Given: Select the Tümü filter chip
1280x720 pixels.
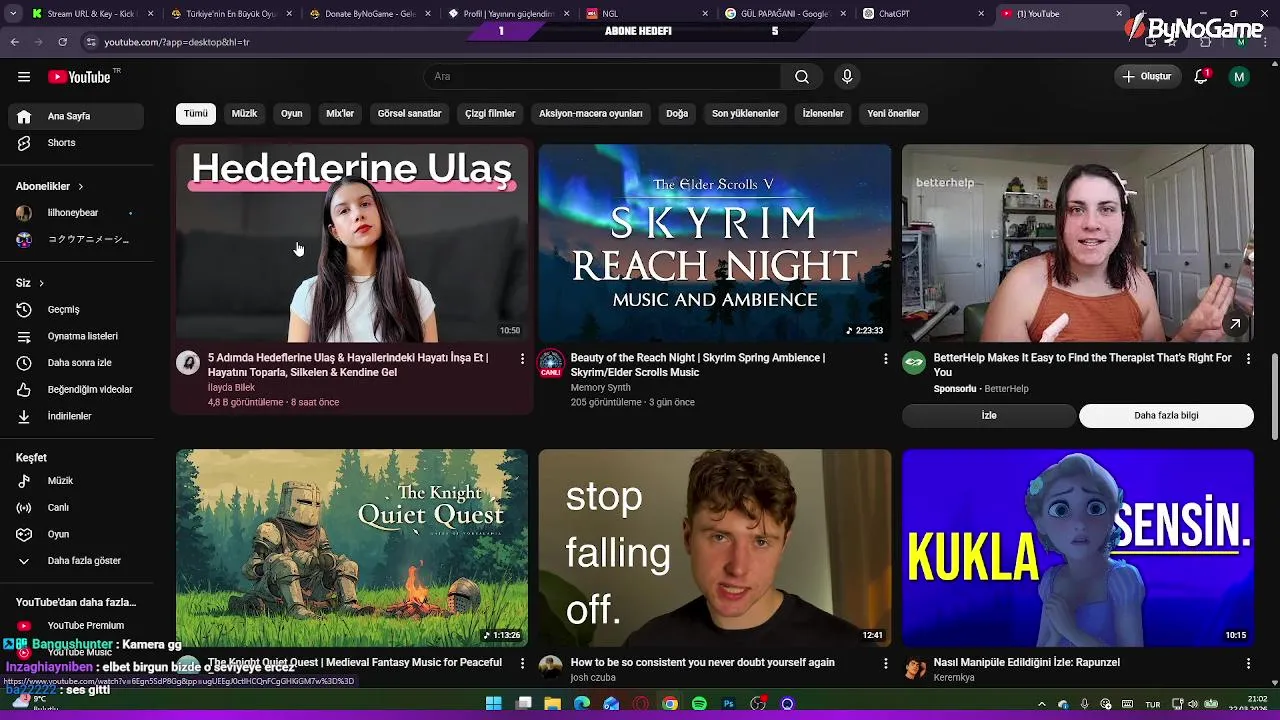Looking at the screenshot, I should (196, 114).
